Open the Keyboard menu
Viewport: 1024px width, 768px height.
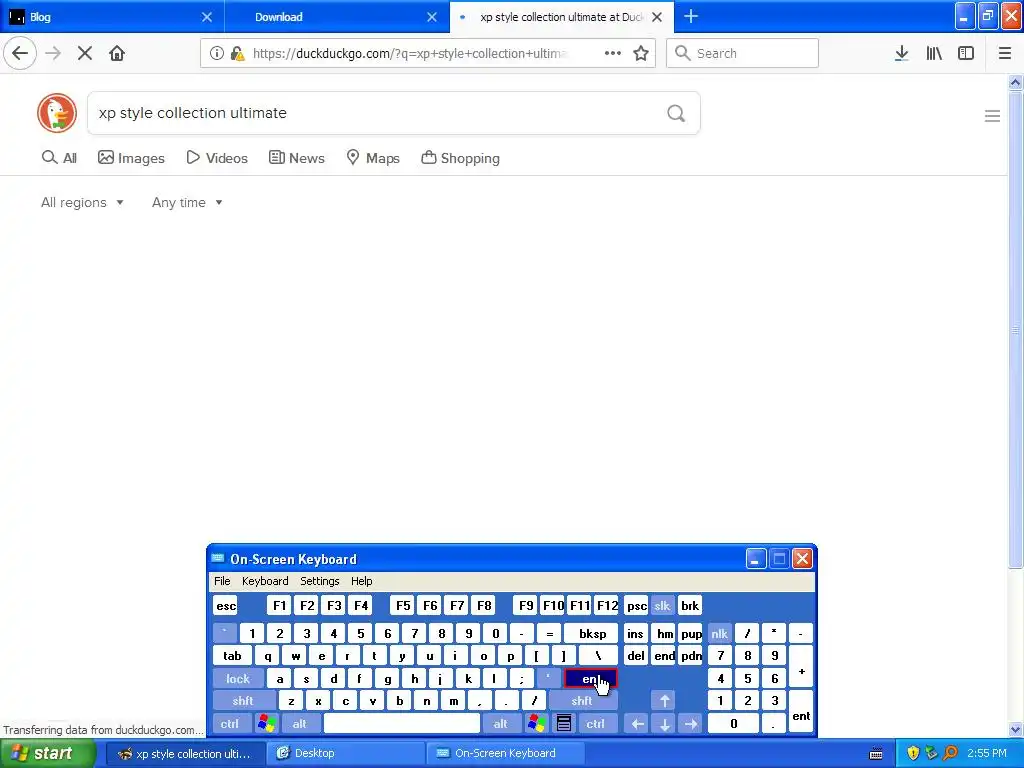pyautogui.click(x=265, y=581)
